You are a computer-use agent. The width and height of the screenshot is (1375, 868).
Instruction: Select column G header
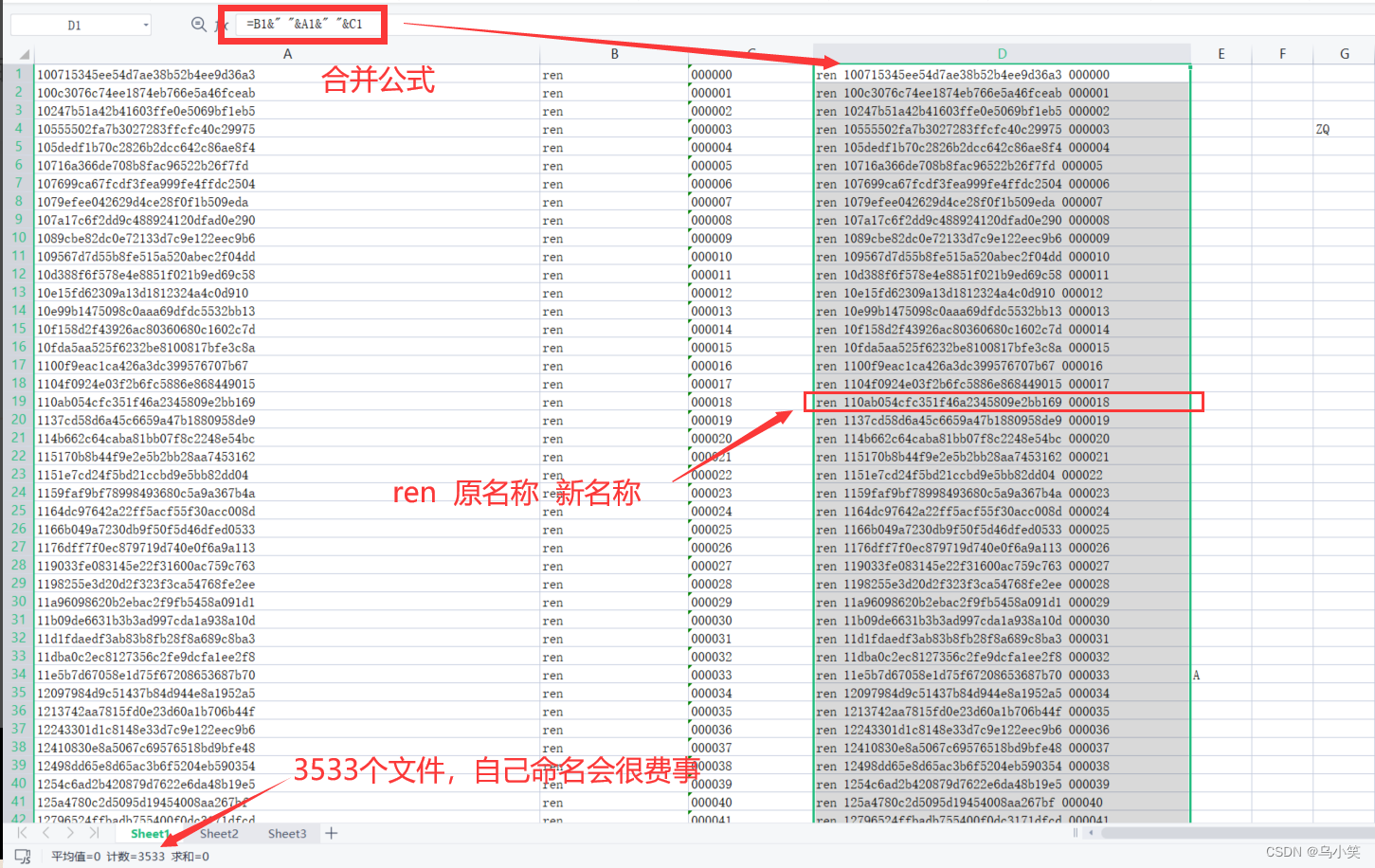(1344, 54)
